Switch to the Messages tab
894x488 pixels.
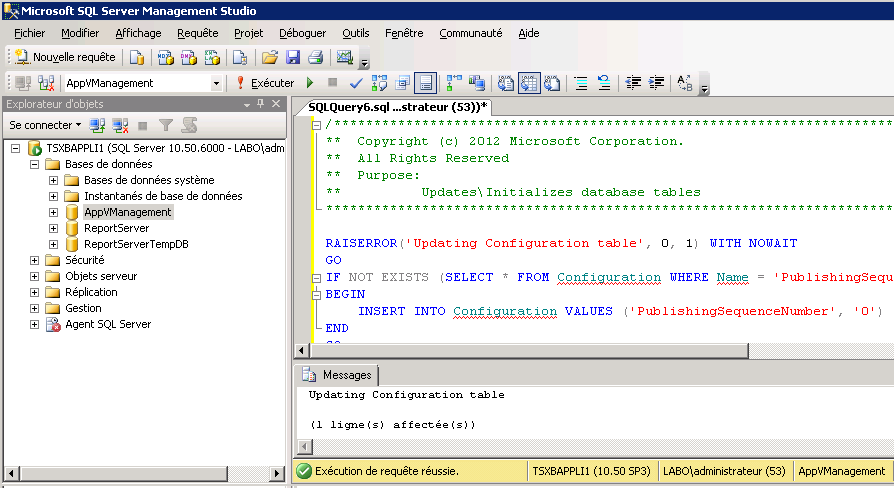click(x=336, y=375)
